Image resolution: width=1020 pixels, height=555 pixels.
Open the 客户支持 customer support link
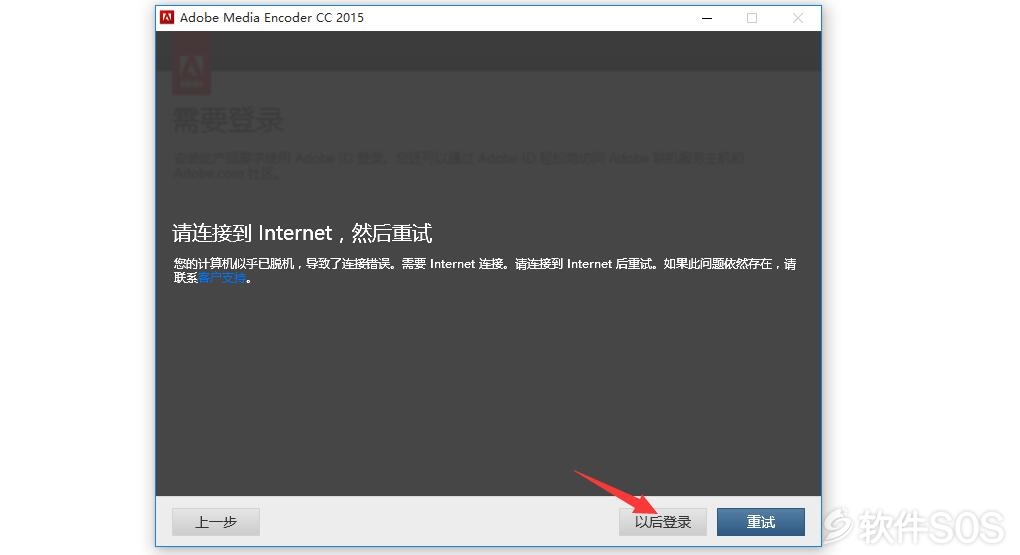pyautogui.click(x=222, y=278)
